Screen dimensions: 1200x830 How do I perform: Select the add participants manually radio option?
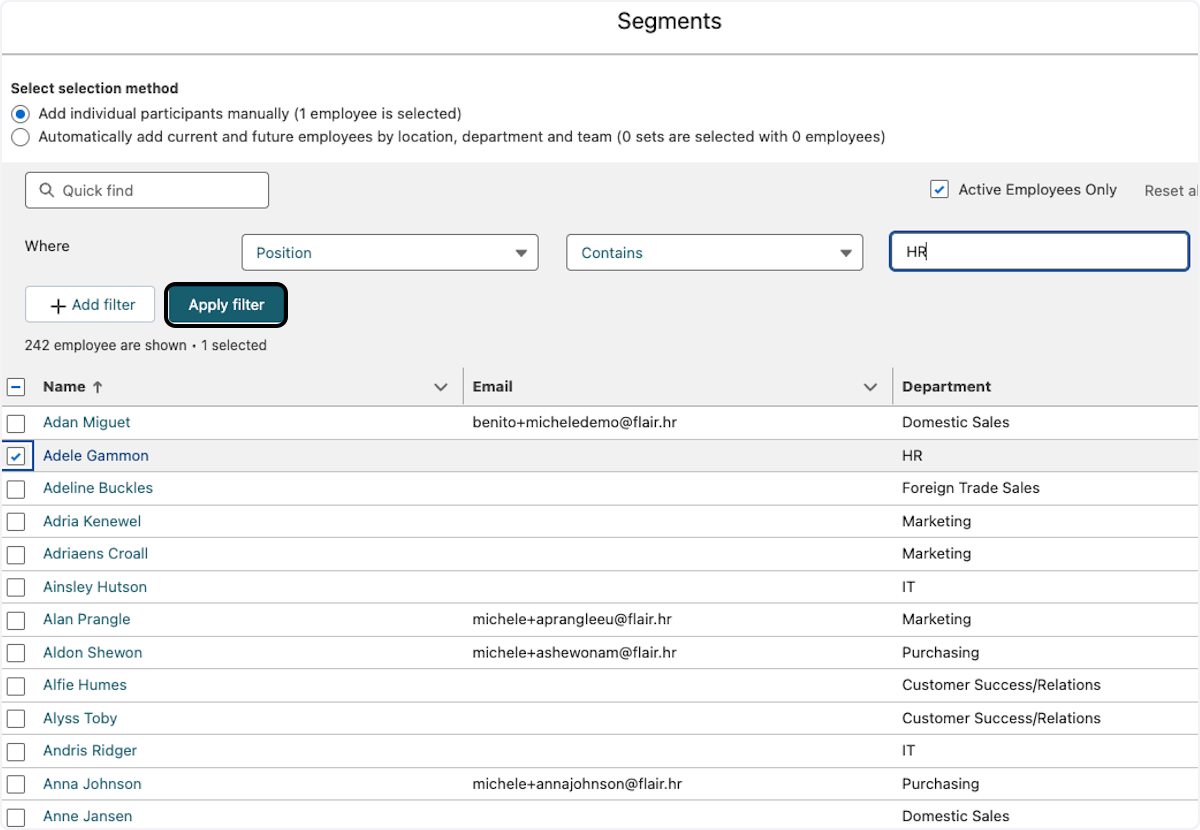point(20,113)
